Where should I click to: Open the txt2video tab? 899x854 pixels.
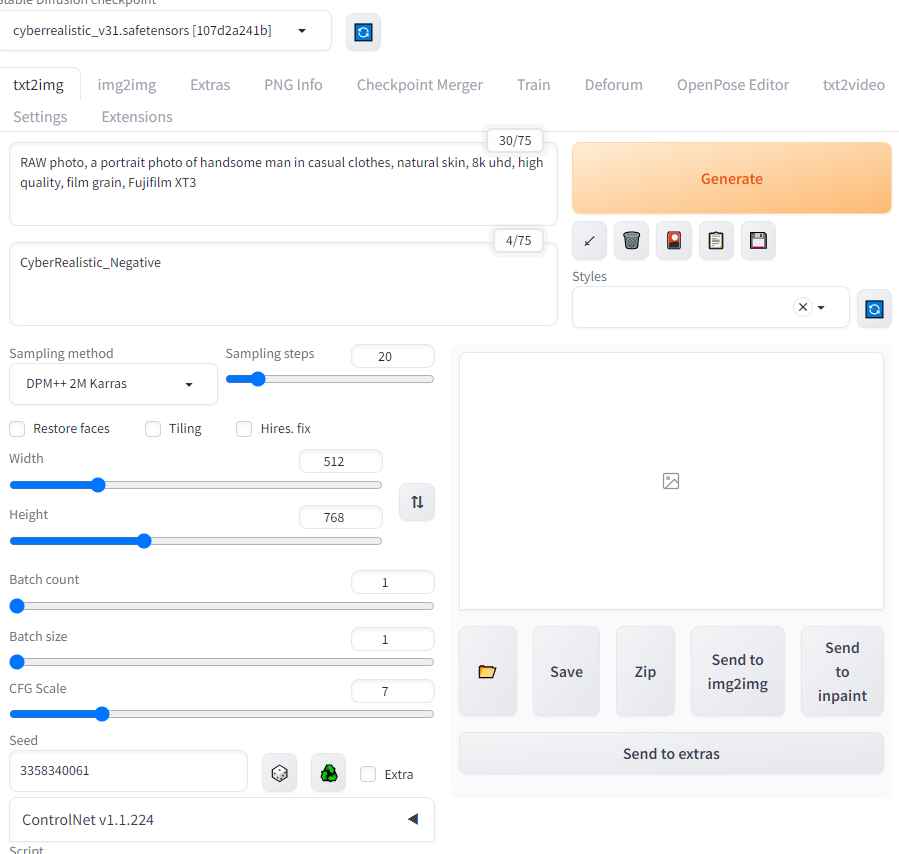click(854, 85)
